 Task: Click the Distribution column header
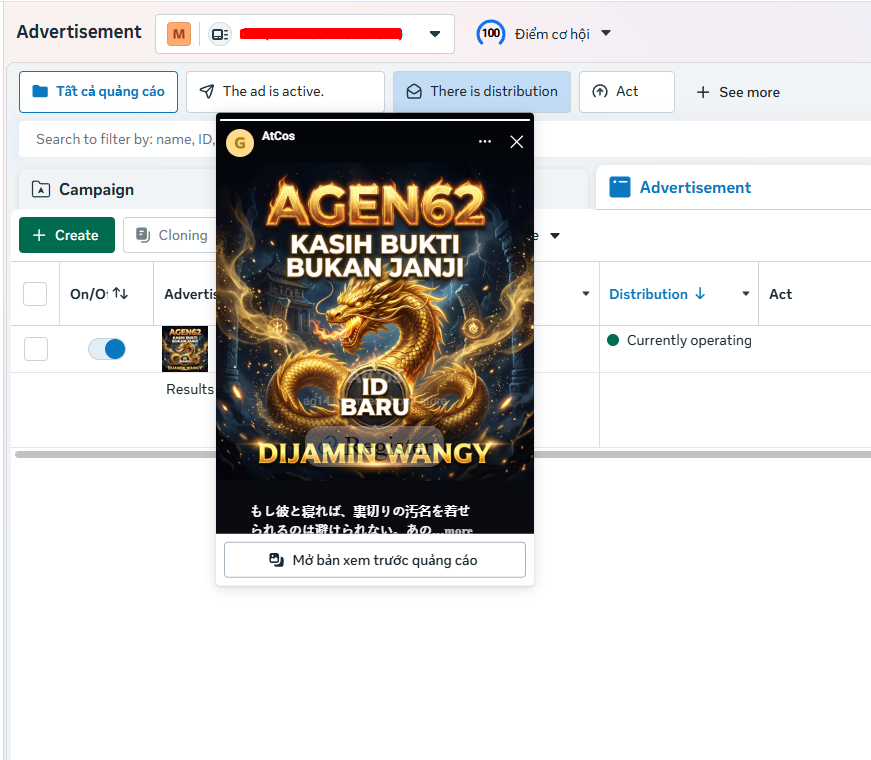tap(648, 294)
